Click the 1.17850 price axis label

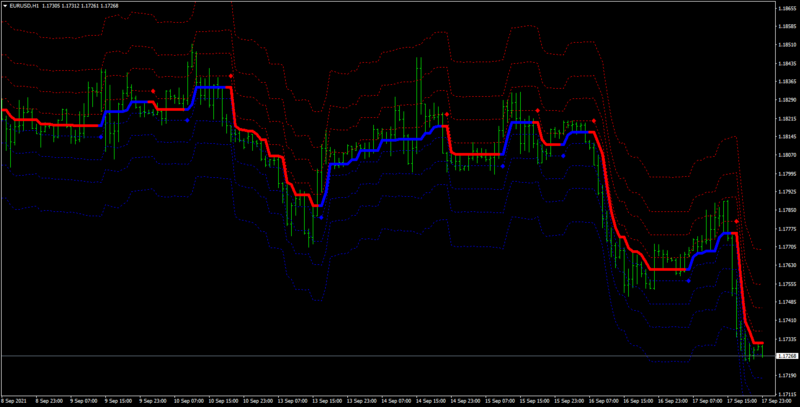click(787, 210)
